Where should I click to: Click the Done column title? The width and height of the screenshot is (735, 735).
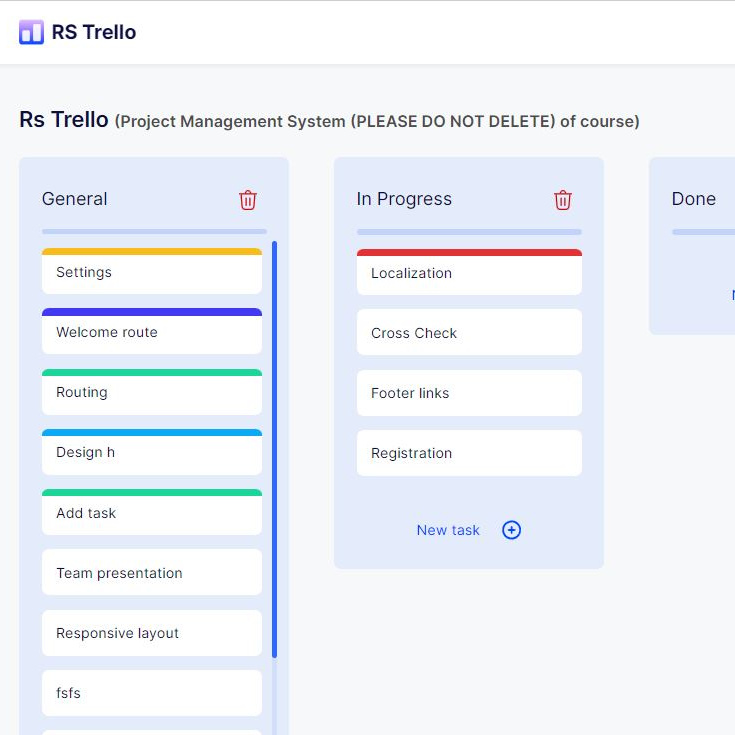coord(694,199)
